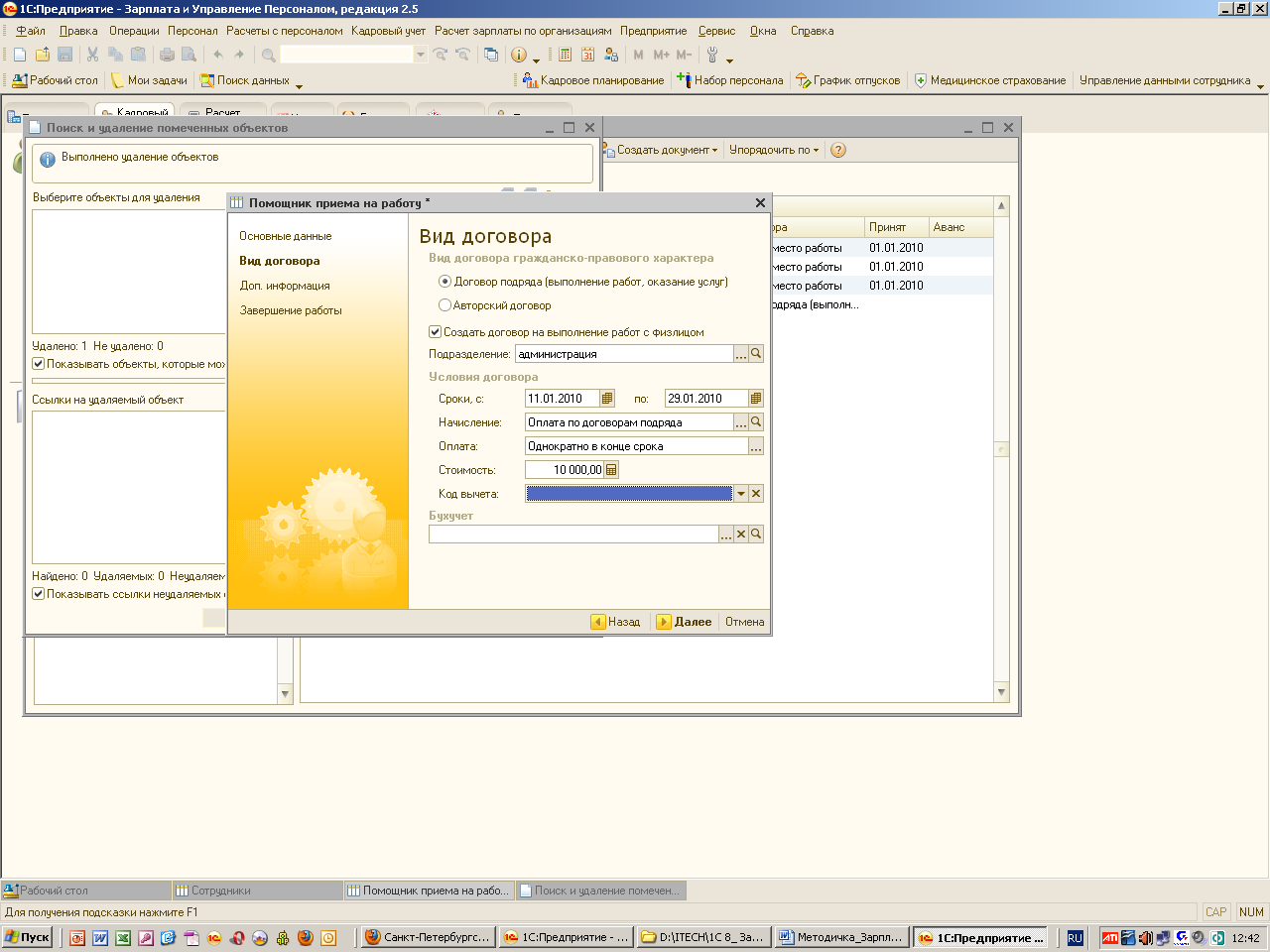Open the Файл menu

(x=31, y=31)
